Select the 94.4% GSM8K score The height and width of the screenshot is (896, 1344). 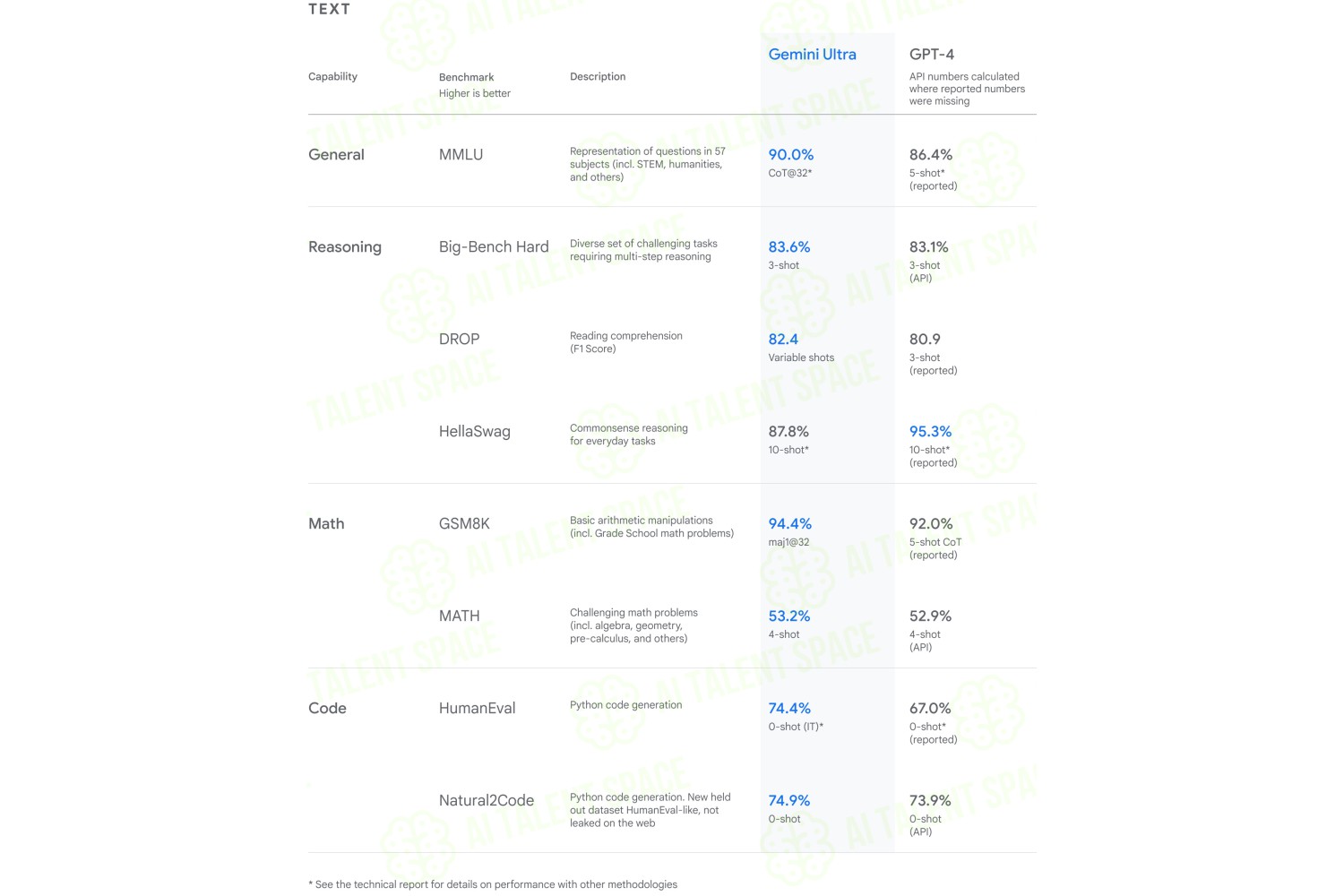click(790, 524)
